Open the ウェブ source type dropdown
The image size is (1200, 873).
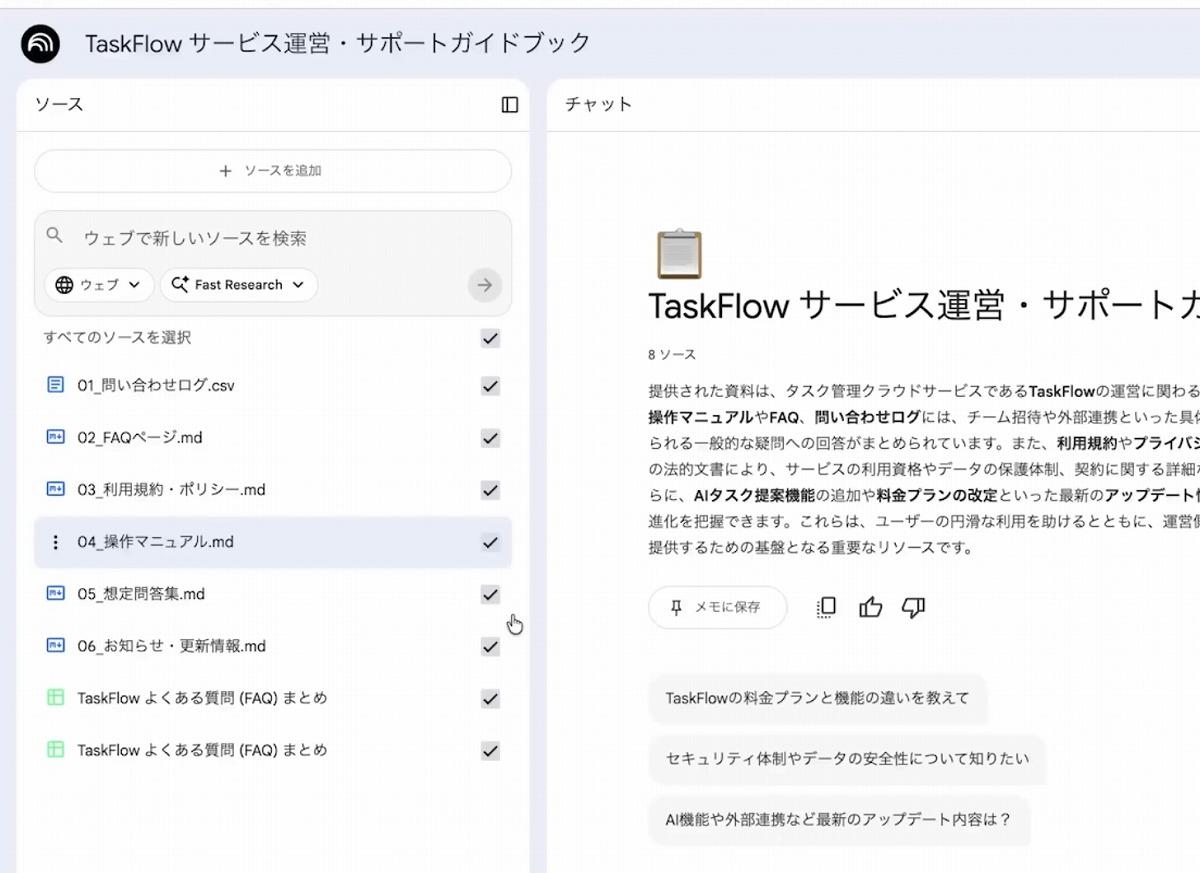pyautogui.click(x=99, y=285)
